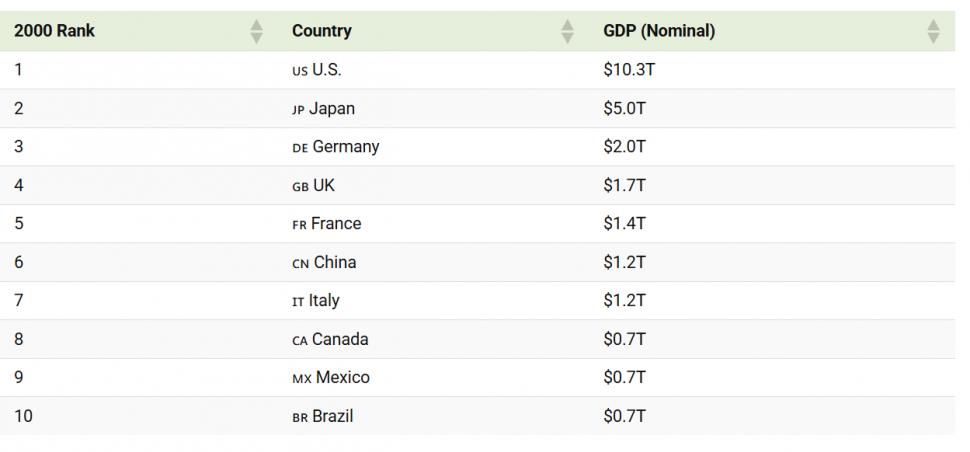Click the Country header label

321,31
